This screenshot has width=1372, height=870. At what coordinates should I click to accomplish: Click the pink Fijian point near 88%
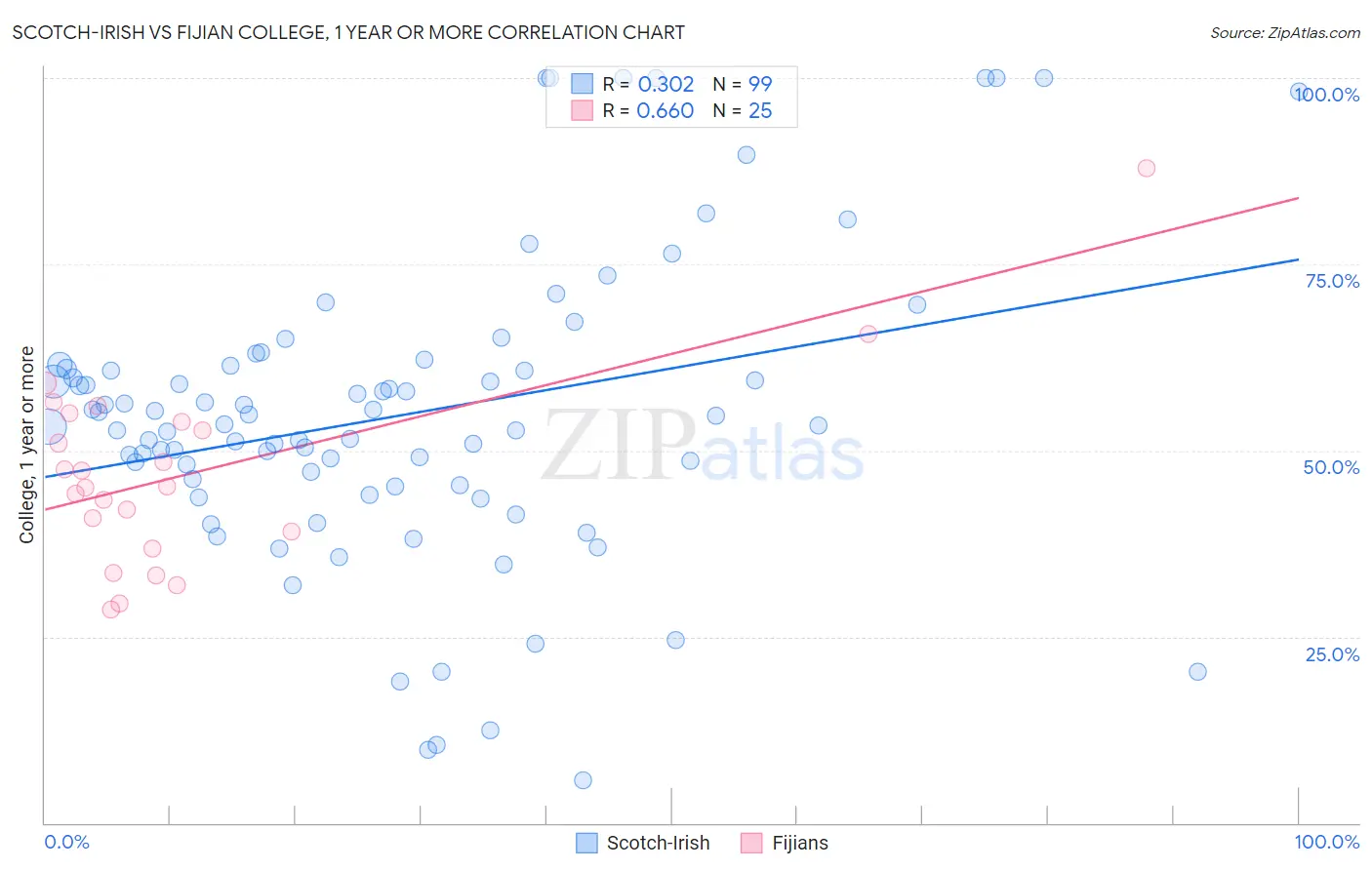pos(1147,168)
